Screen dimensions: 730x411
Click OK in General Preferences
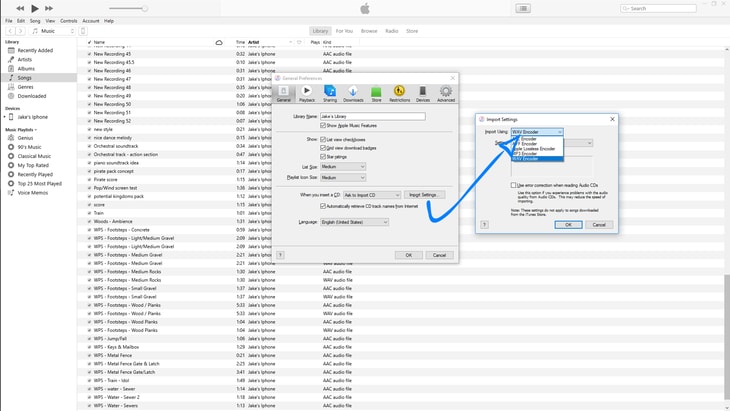click(409, 255)
